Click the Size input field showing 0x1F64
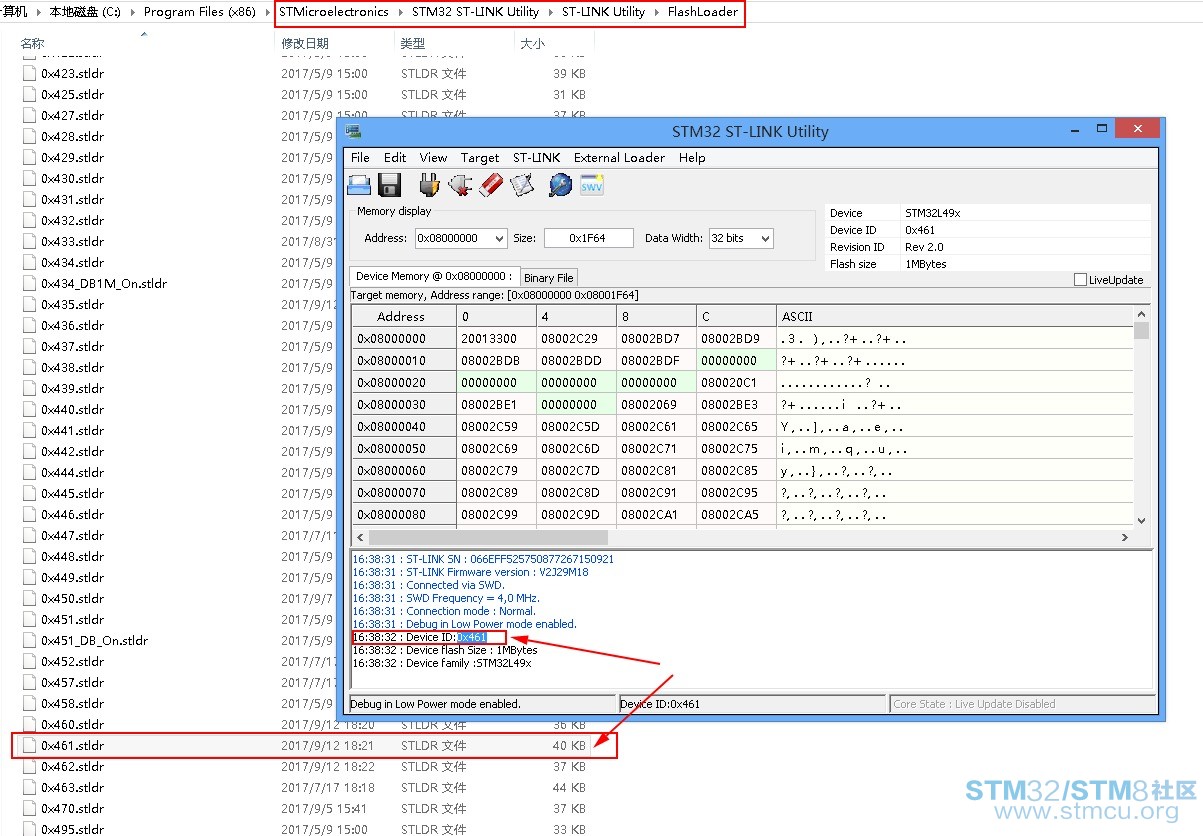The width and height of the screenshot is (1203, 836). pos(589,238)
